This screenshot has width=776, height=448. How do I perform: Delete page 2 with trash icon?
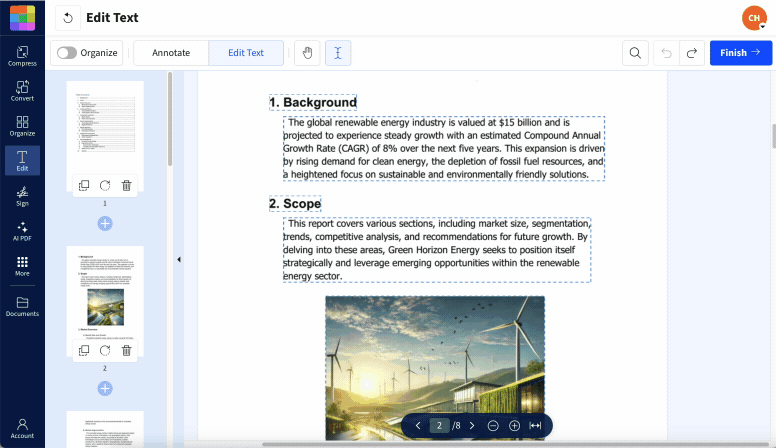[x=127, y=350]
